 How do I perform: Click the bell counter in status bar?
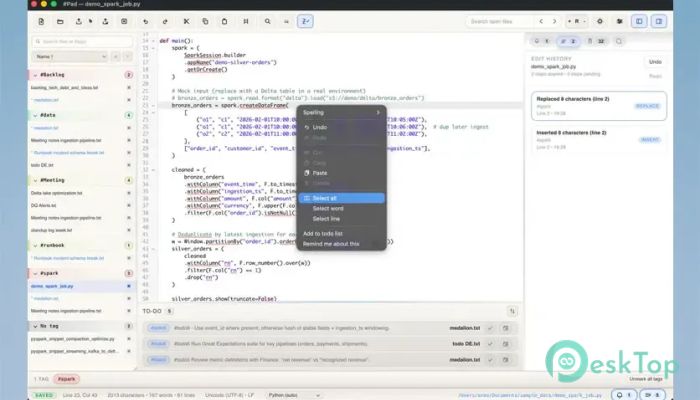[x=623, y=395]
